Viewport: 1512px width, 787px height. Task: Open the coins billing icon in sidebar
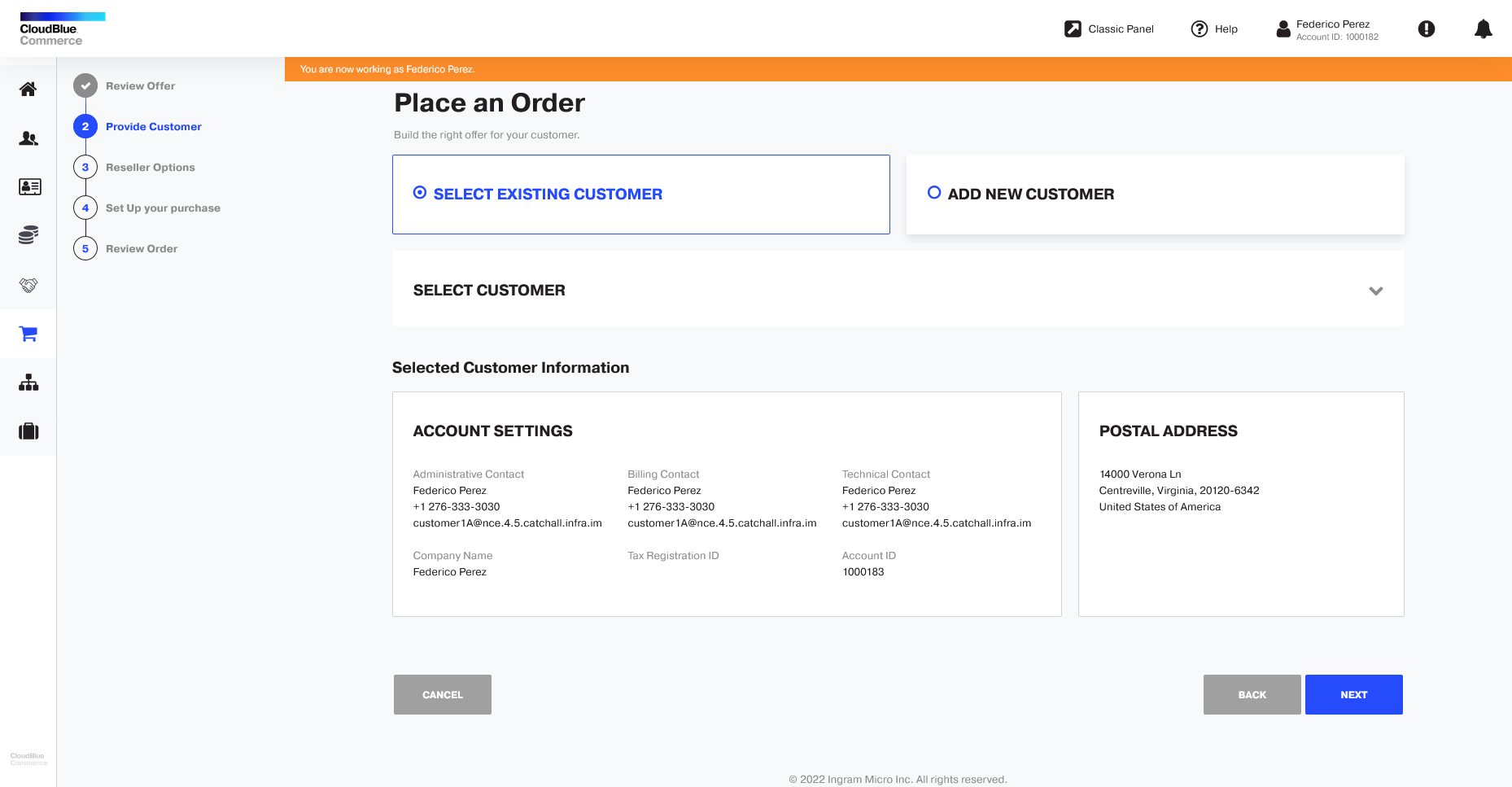click(x=28, y=236)
